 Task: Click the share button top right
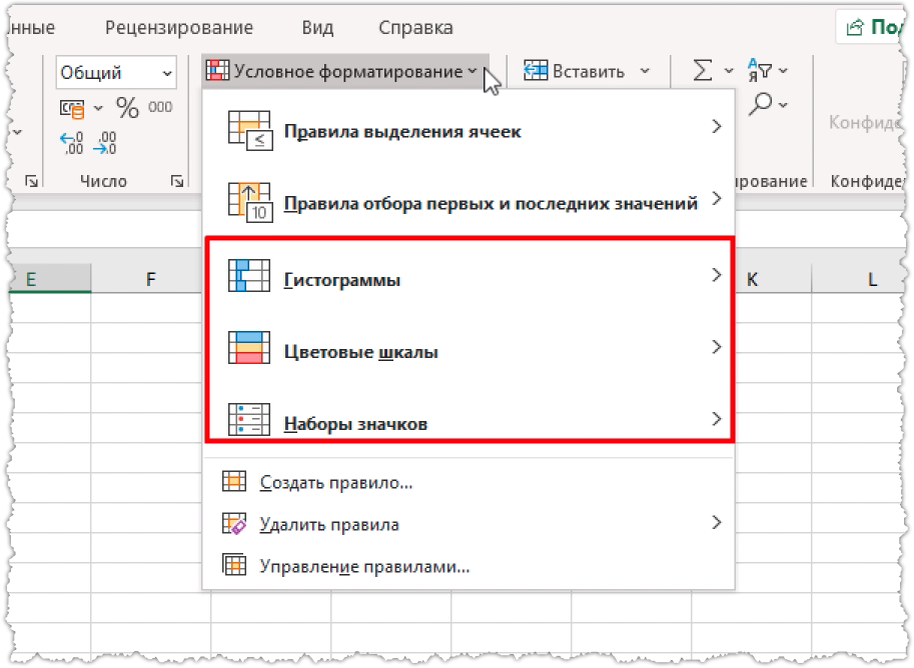click(x=873, y=27)
